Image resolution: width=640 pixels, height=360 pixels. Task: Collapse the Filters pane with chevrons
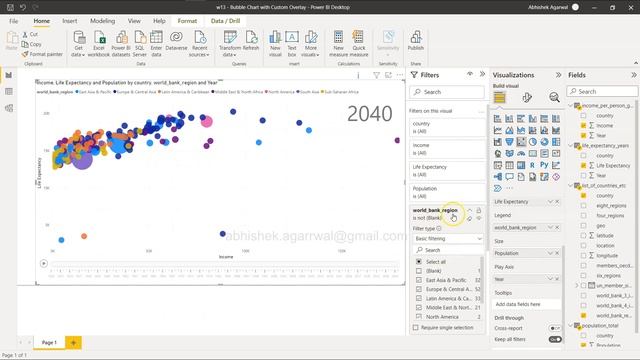tap(482, 74)
